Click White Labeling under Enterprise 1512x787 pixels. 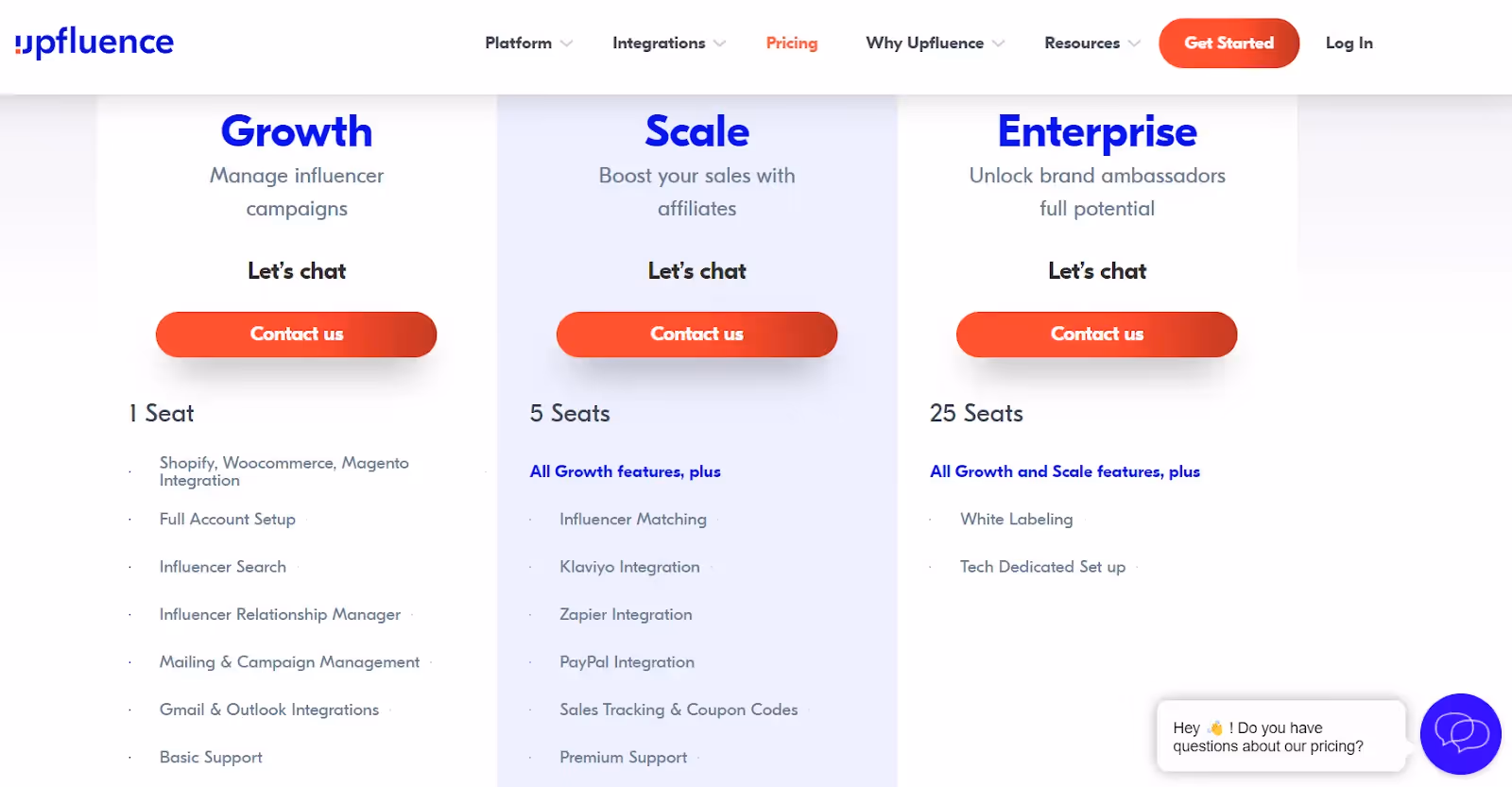pos(1015,519)
